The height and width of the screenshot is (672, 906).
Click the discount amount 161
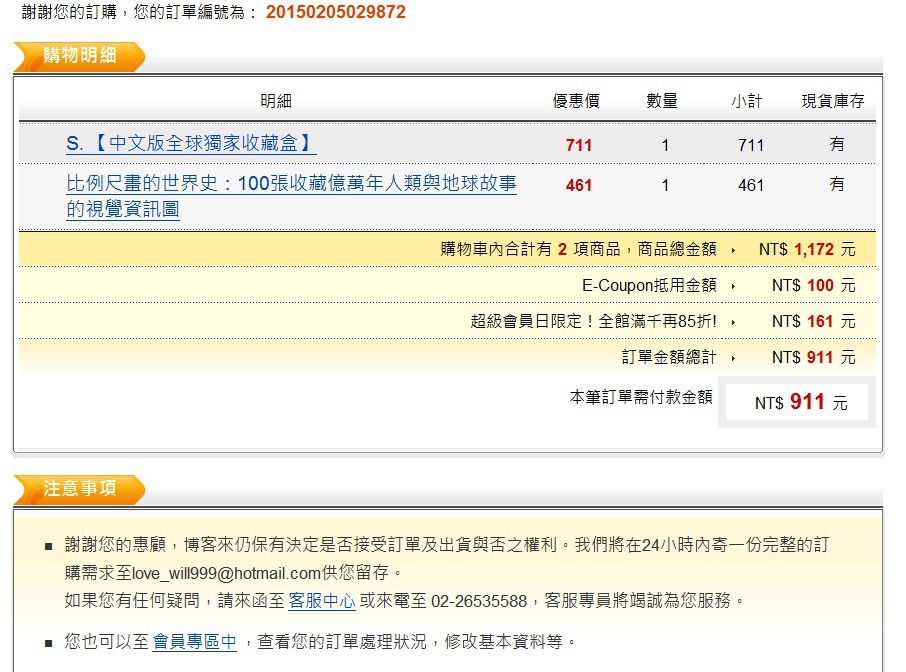coord(820,321)
